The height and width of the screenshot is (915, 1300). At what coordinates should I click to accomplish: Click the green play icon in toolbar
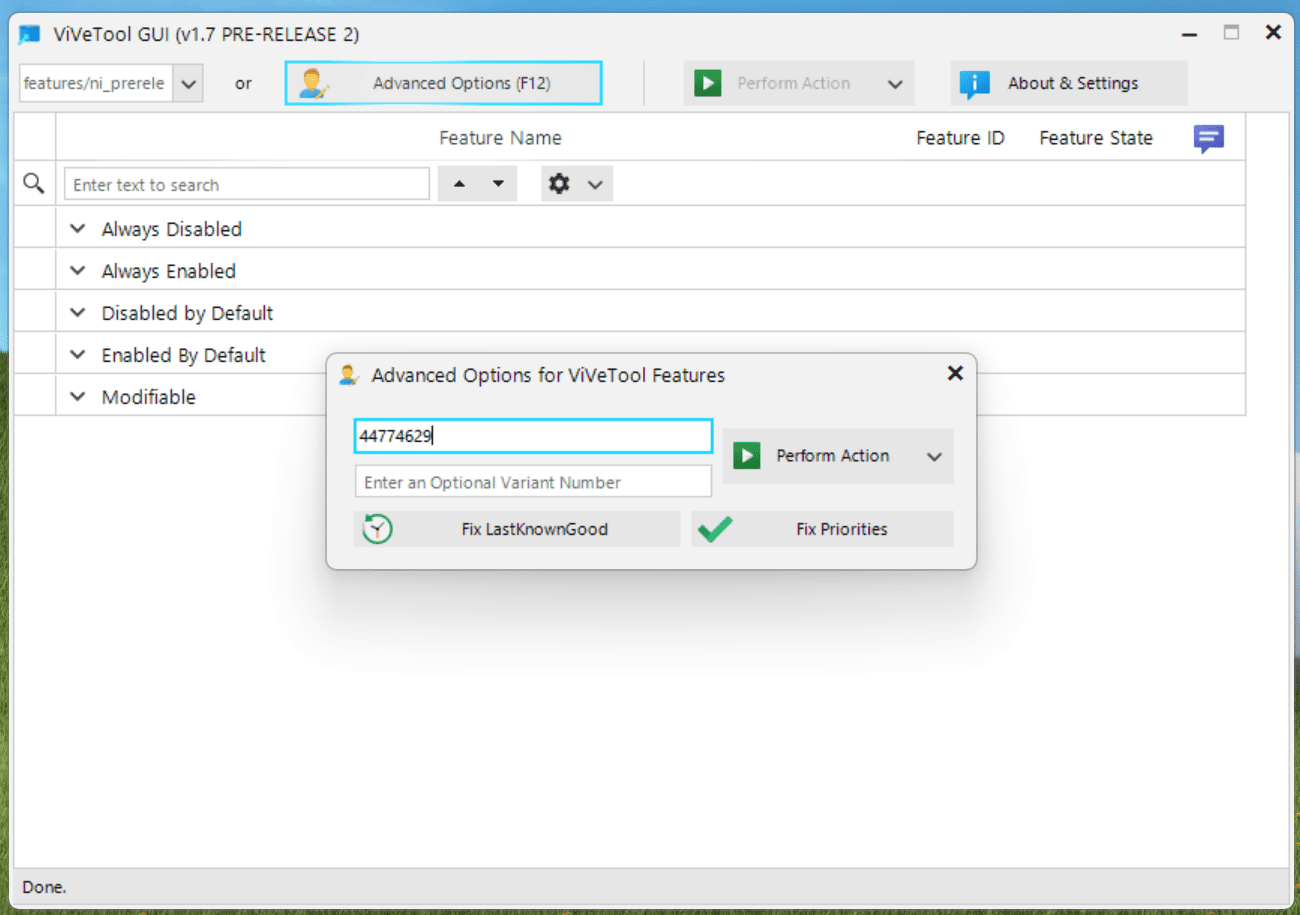[708, 84]
